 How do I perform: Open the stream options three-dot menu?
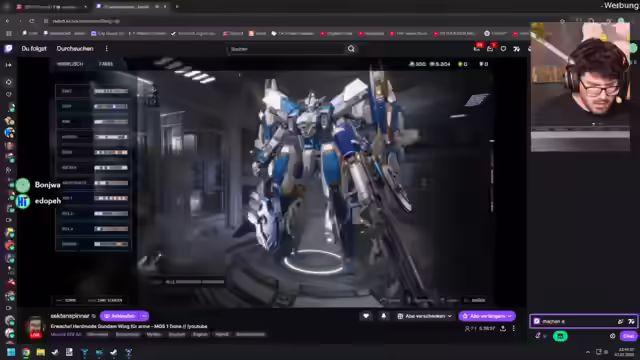[513, 329]
